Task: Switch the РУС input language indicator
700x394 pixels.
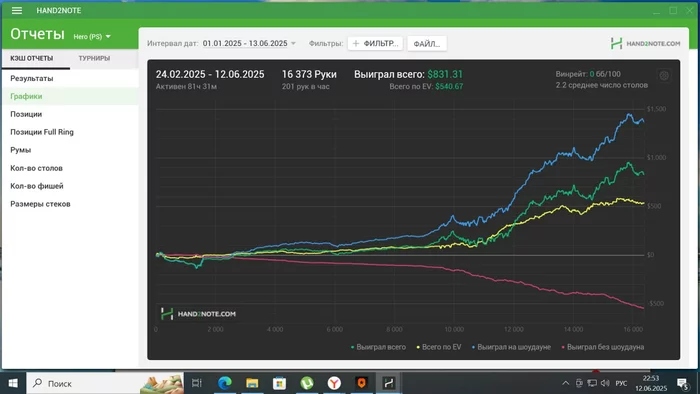Action: click(x=621, y=383)
